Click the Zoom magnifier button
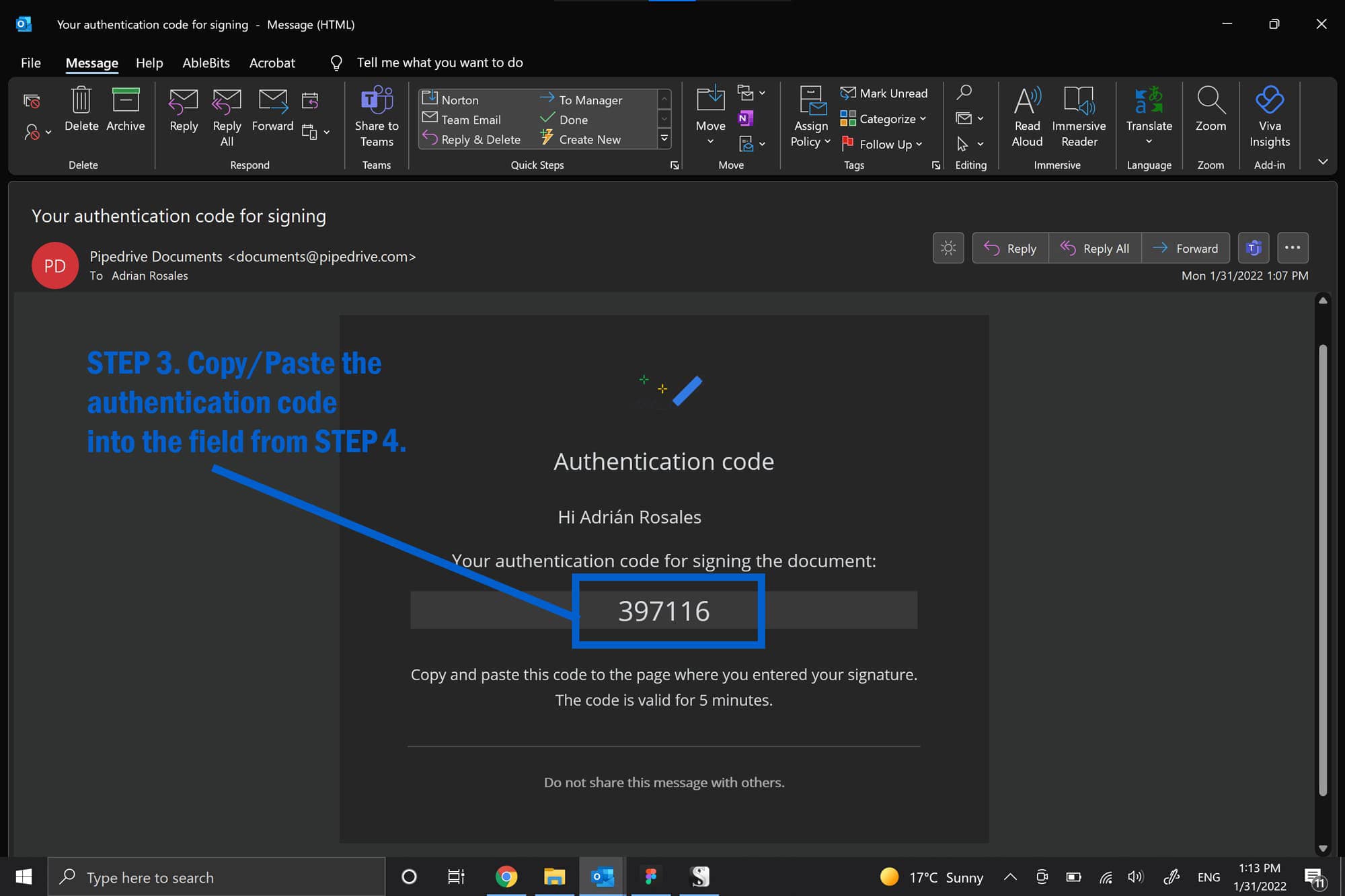 (1210, 109)
